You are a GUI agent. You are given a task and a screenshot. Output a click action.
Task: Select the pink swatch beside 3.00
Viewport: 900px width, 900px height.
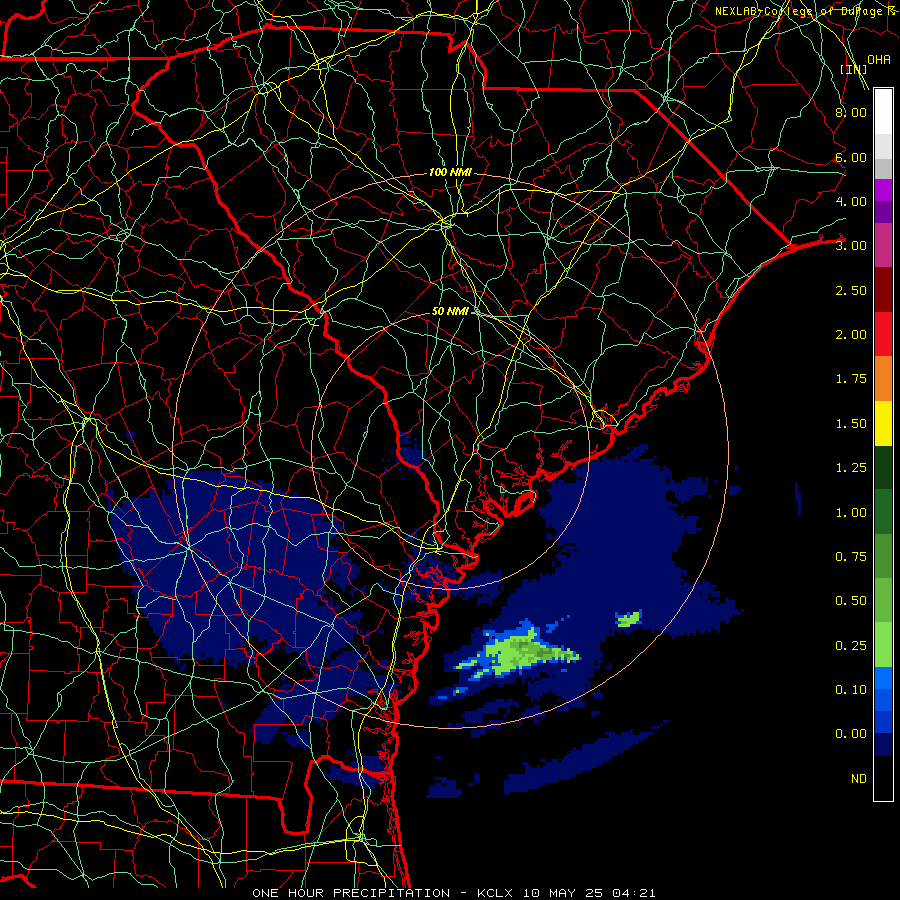point(883,246)
